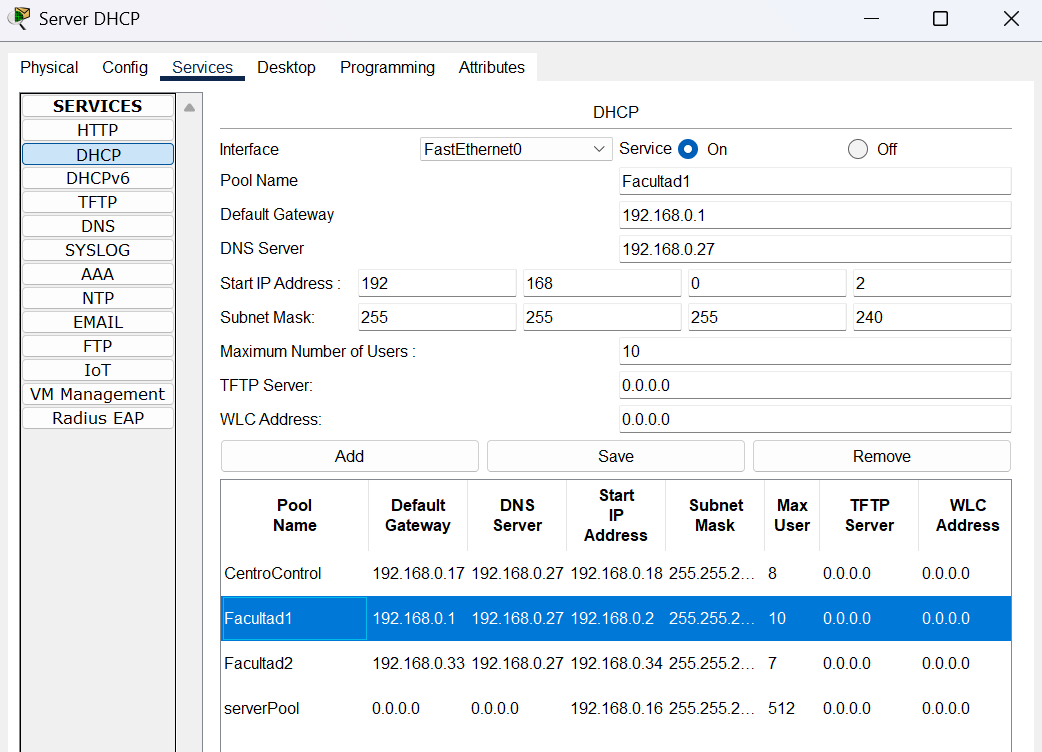Click Subnet Mask fourth octet field 240

pos(932,317)
